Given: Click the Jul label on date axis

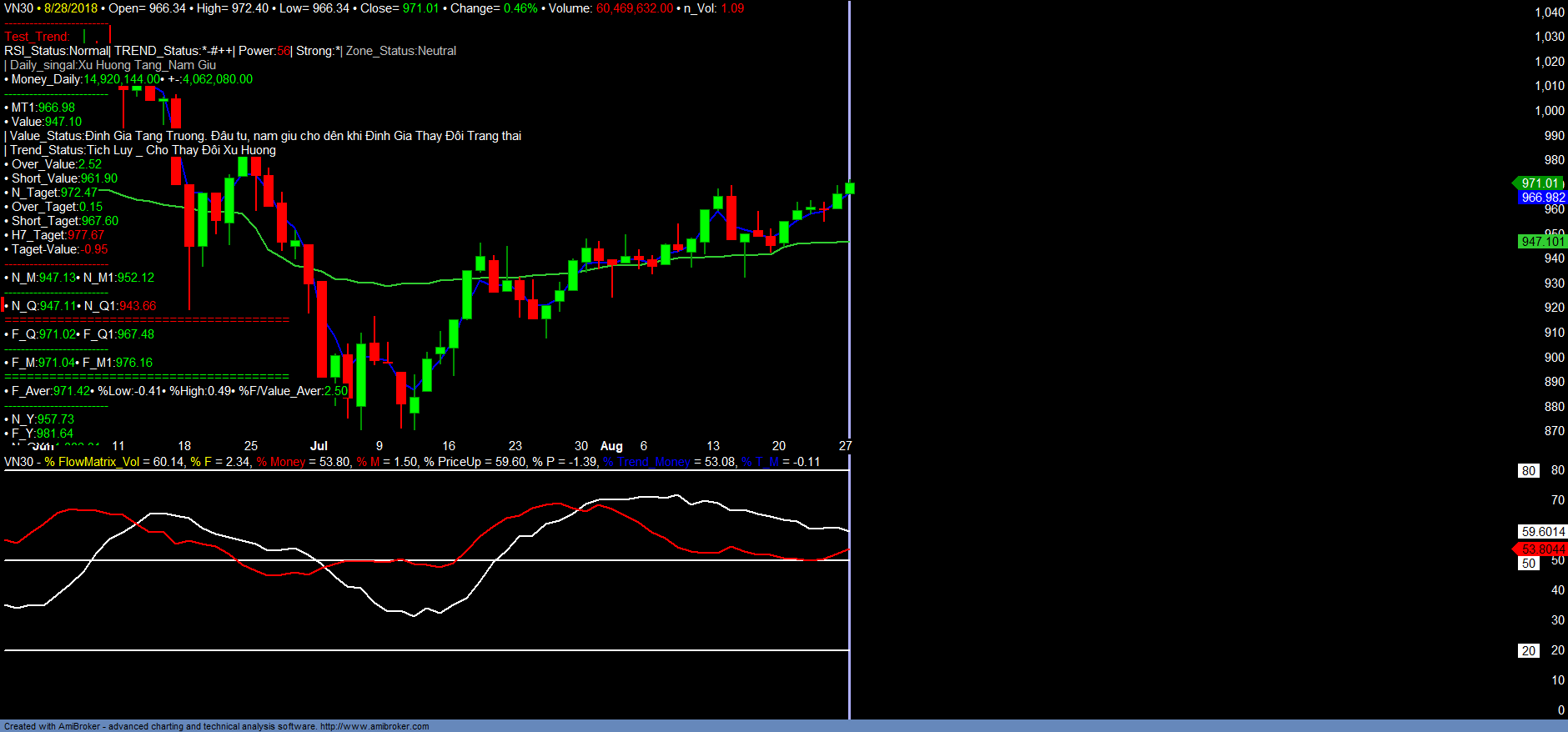Looking at the screenshot, I should click(x=319, y=446).
